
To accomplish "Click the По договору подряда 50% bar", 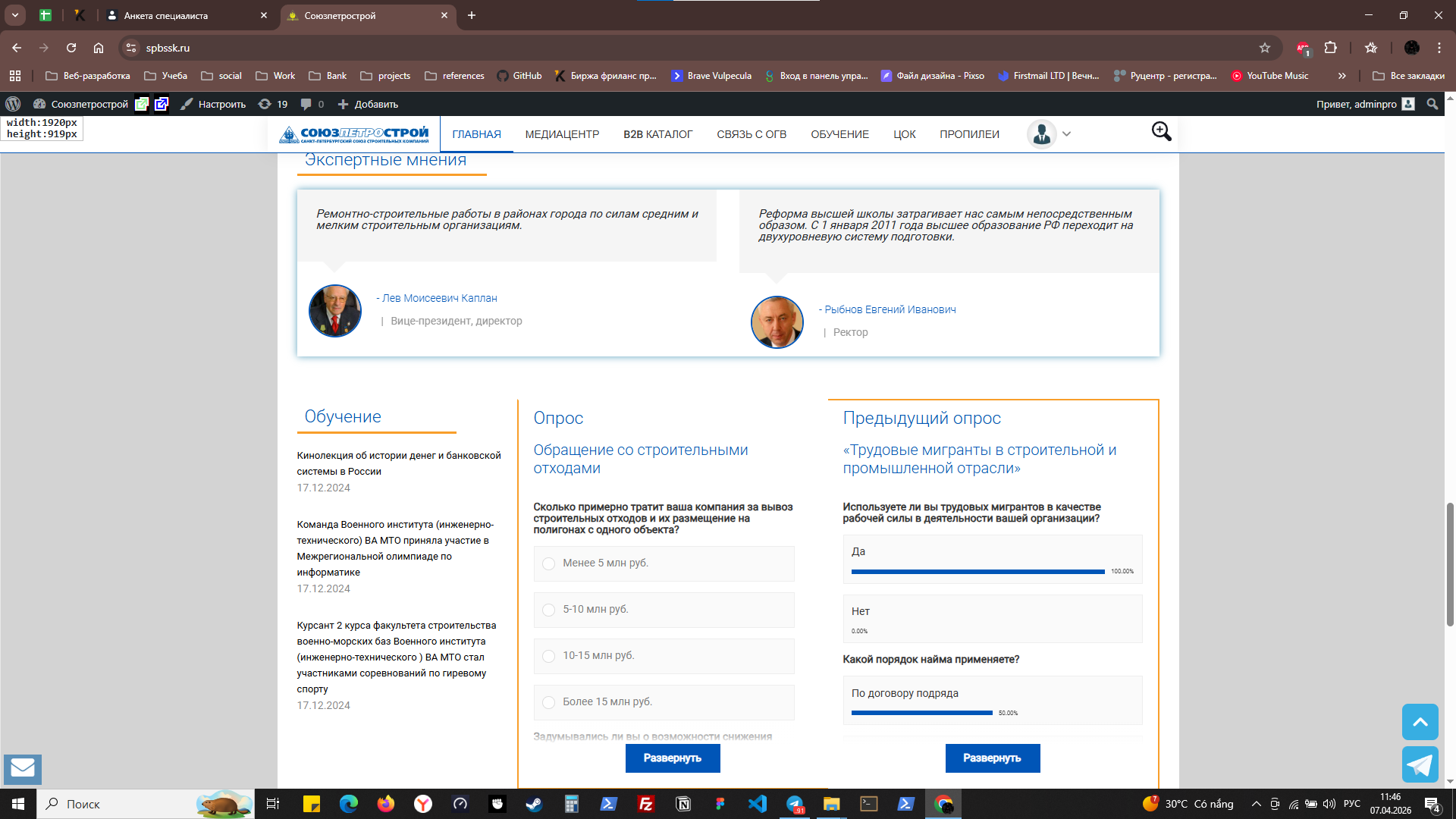I will (x=922, y=713).
